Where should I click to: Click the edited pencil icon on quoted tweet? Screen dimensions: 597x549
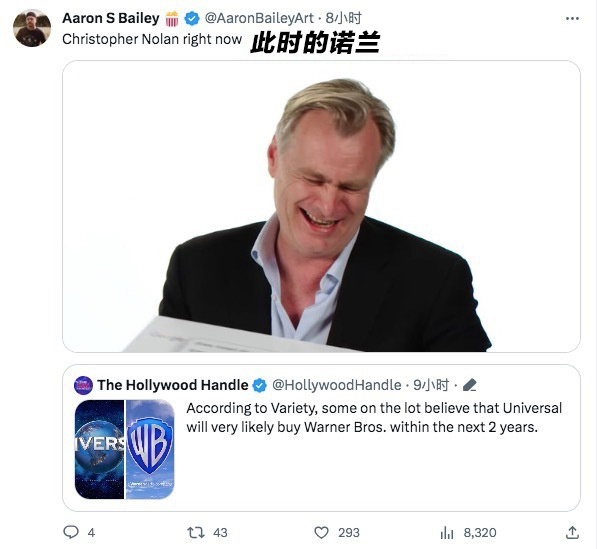469,385
